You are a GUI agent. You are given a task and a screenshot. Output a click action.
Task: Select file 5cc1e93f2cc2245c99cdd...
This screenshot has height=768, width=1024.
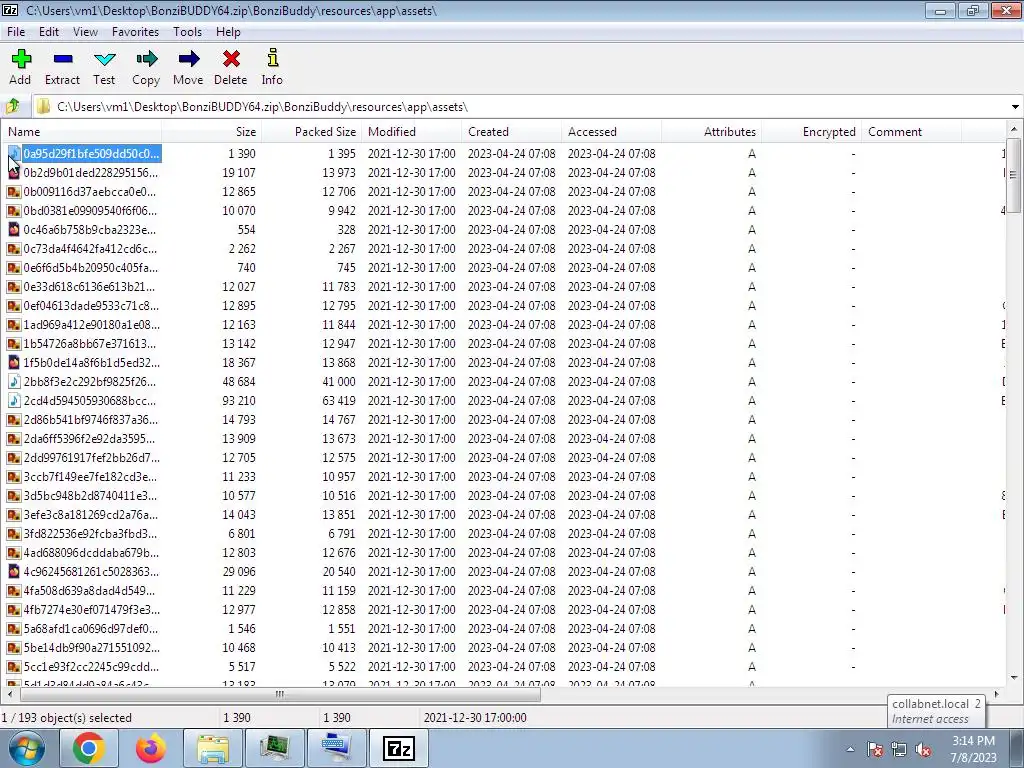click(91, 666)
